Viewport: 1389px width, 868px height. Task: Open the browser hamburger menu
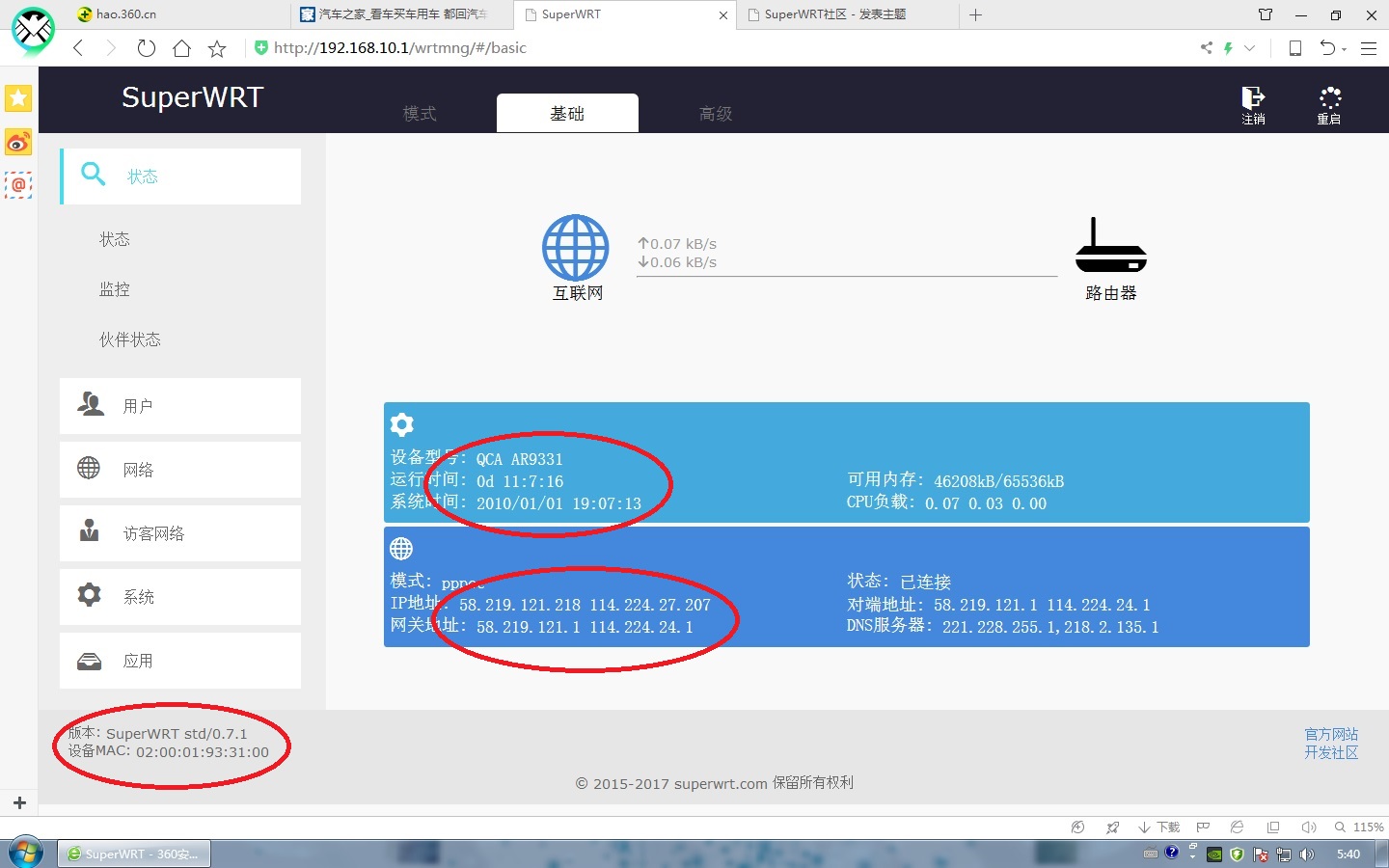[x=1369, y=48]
